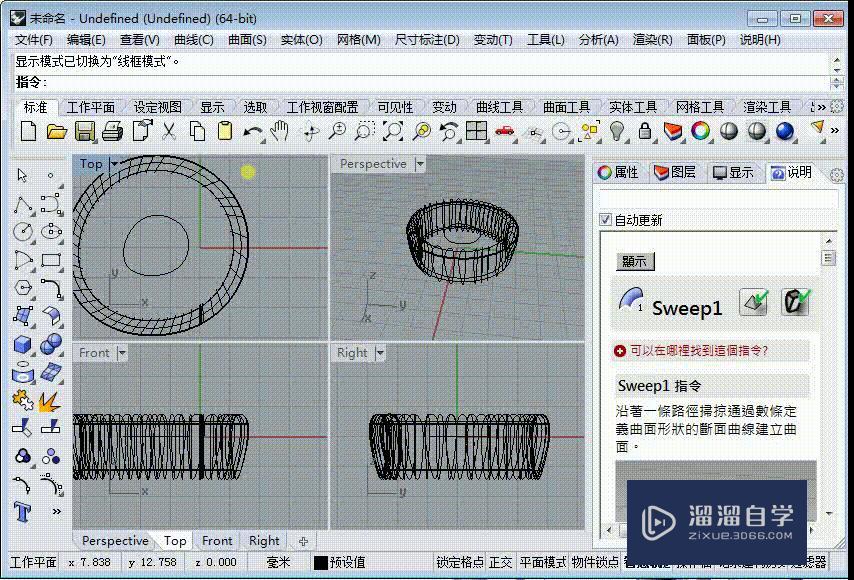Open the 曲面(S) menu
Screen dimensions: 854x580
(x=247, y=40)
